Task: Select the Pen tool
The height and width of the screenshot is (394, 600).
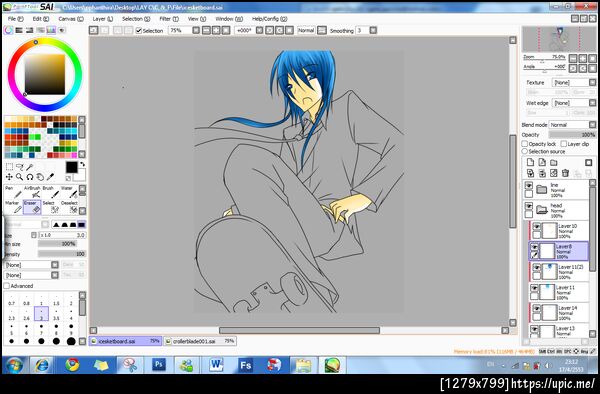Action: (13, 192)
